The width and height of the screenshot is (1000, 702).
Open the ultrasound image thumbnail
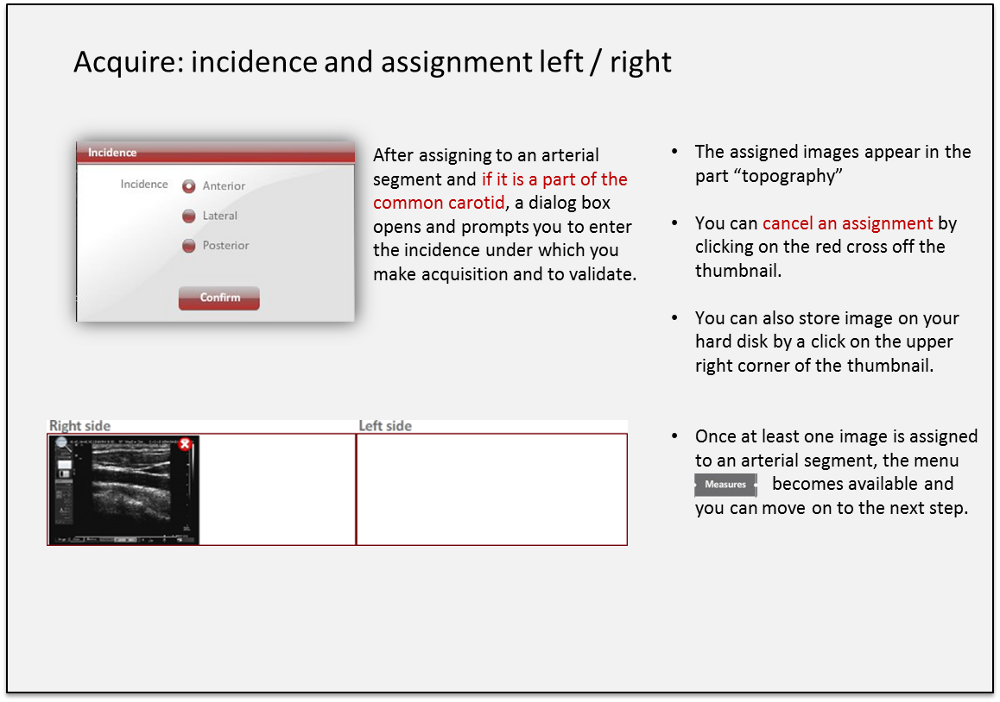[x=125, y=490]
